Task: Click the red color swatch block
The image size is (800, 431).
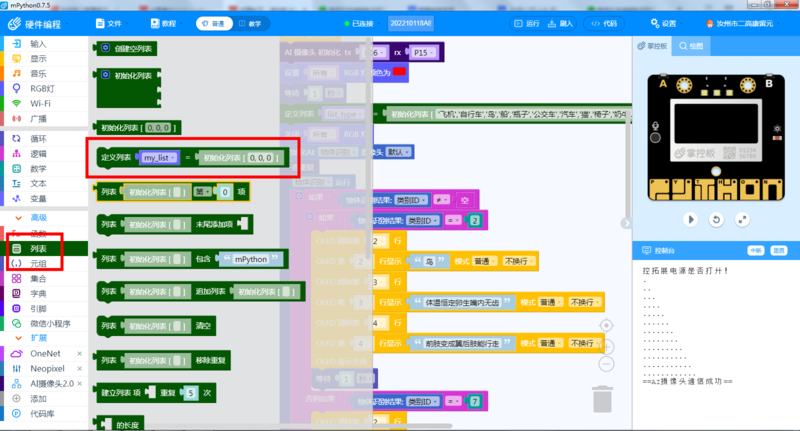Action: 399,71
